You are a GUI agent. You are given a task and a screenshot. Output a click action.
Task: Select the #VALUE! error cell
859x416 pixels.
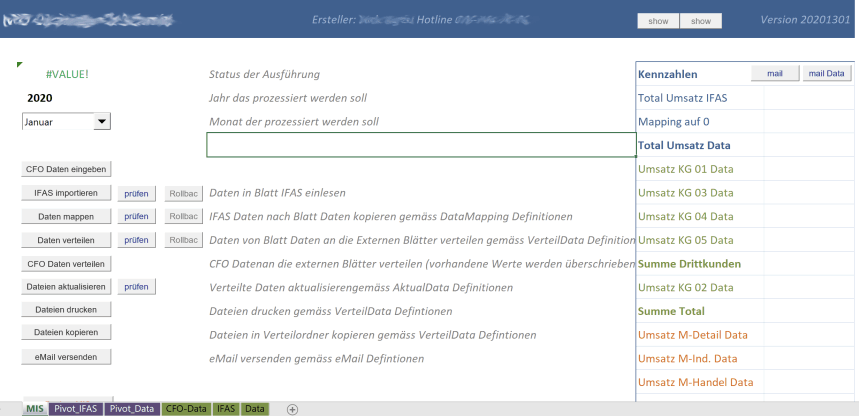(67, 75)
